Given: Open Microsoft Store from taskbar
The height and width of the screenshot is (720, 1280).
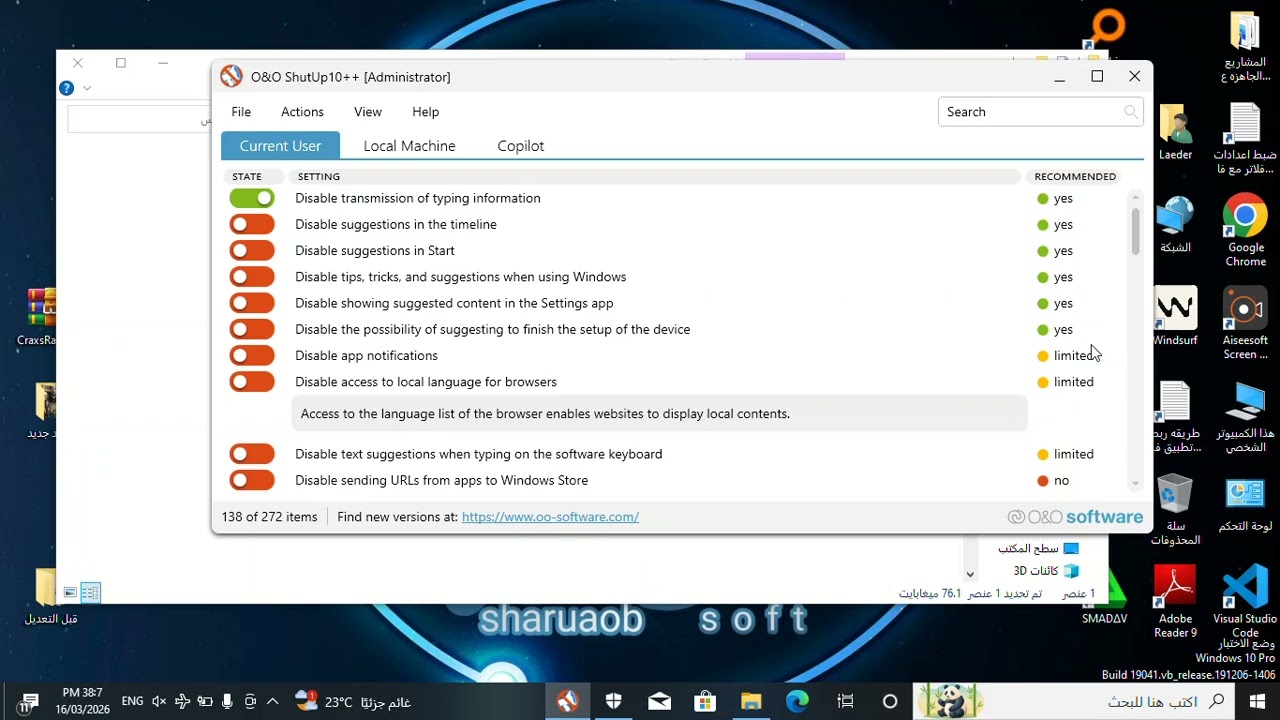Looking at the screenshot, I should 705,701.
